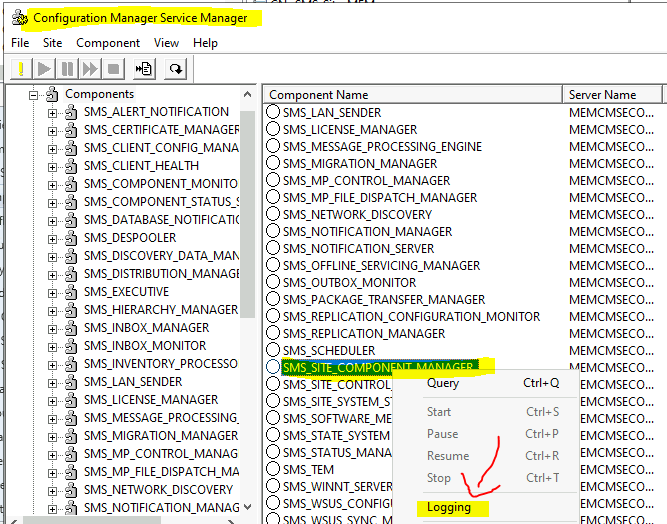Expand the SMS_INBOX_MONITOR tree node

tap(52, 347)
